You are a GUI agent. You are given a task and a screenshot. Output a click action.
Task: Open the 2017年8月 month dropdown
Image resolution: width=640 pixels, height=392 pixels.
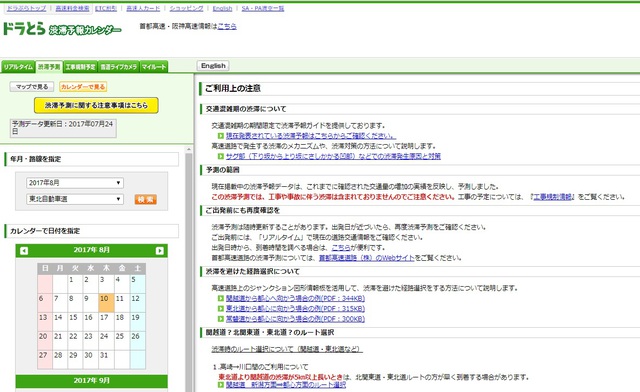[75, 183]
